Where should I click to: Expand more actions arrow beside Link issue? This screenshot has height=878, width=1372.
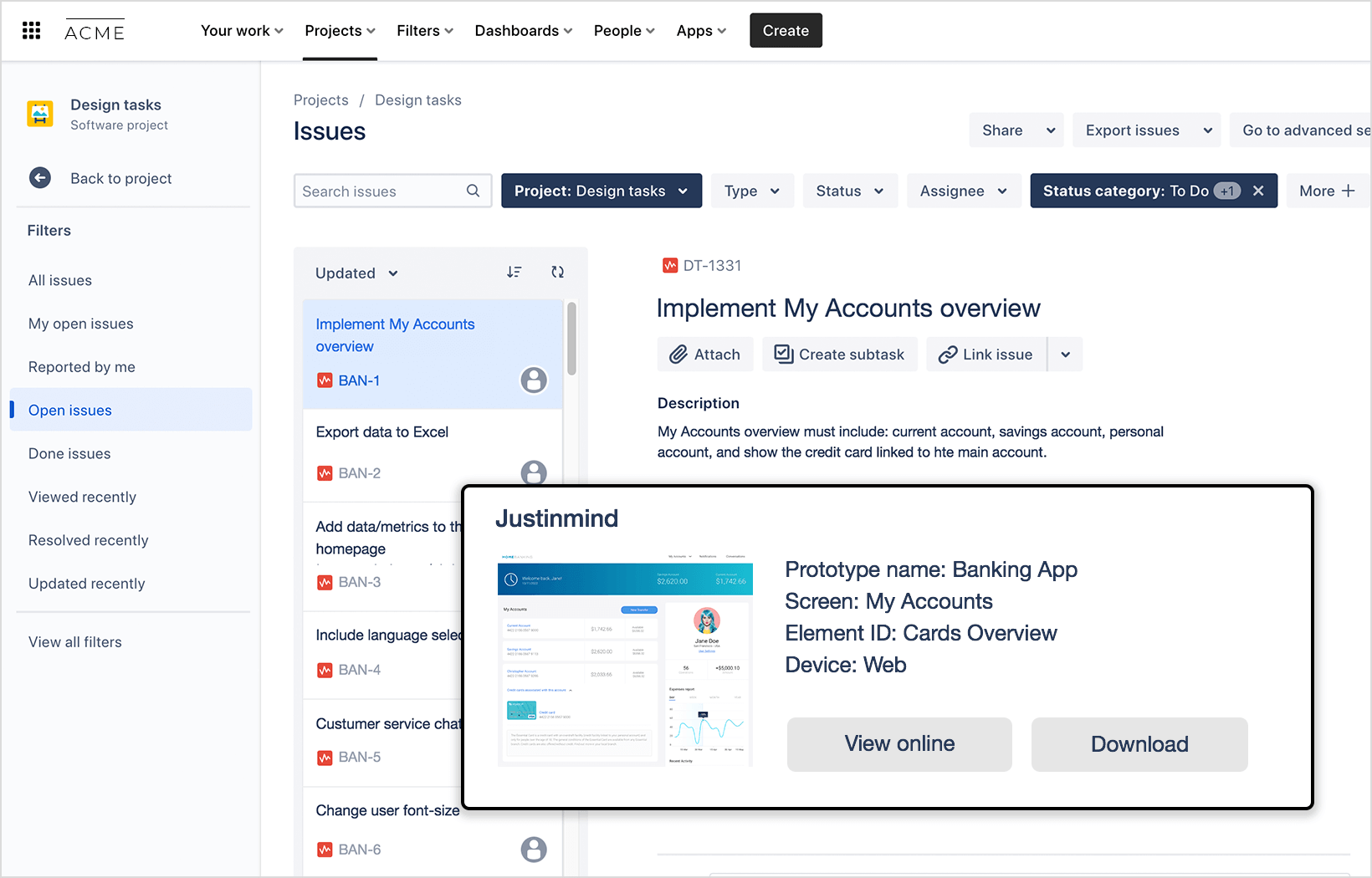(1065, 355)
